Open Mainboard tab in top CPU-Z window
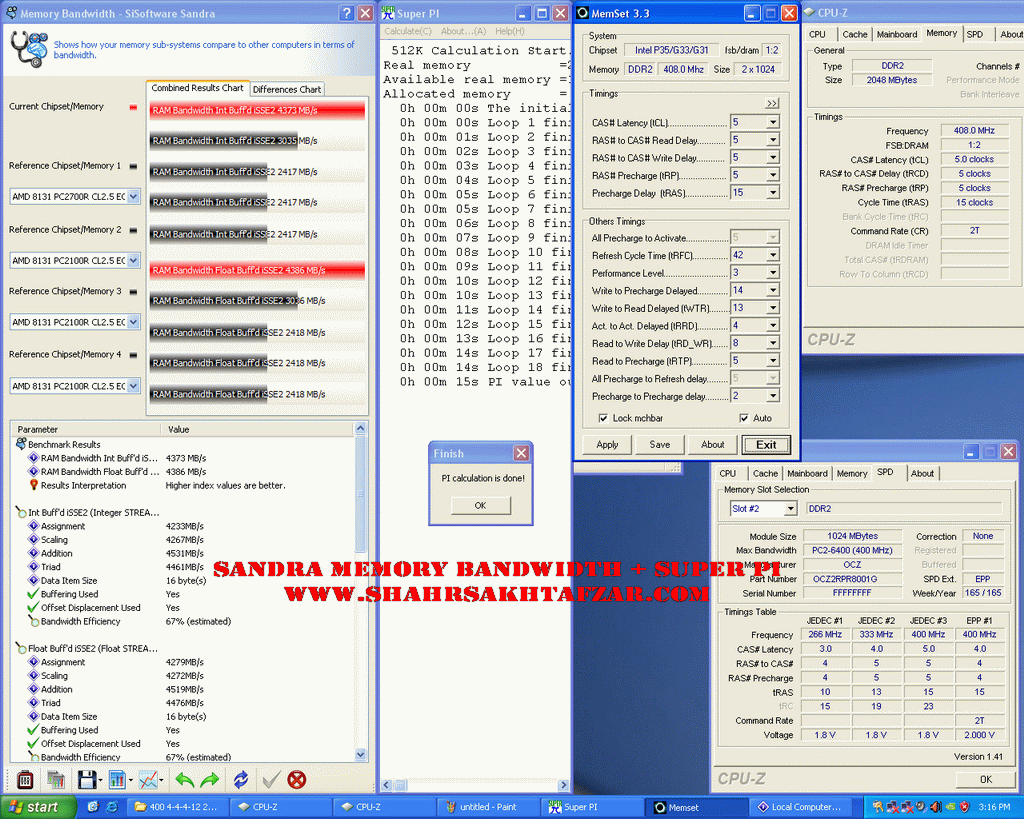Image resolution: width=1024 pixels, height=819 pixels. 897,34
